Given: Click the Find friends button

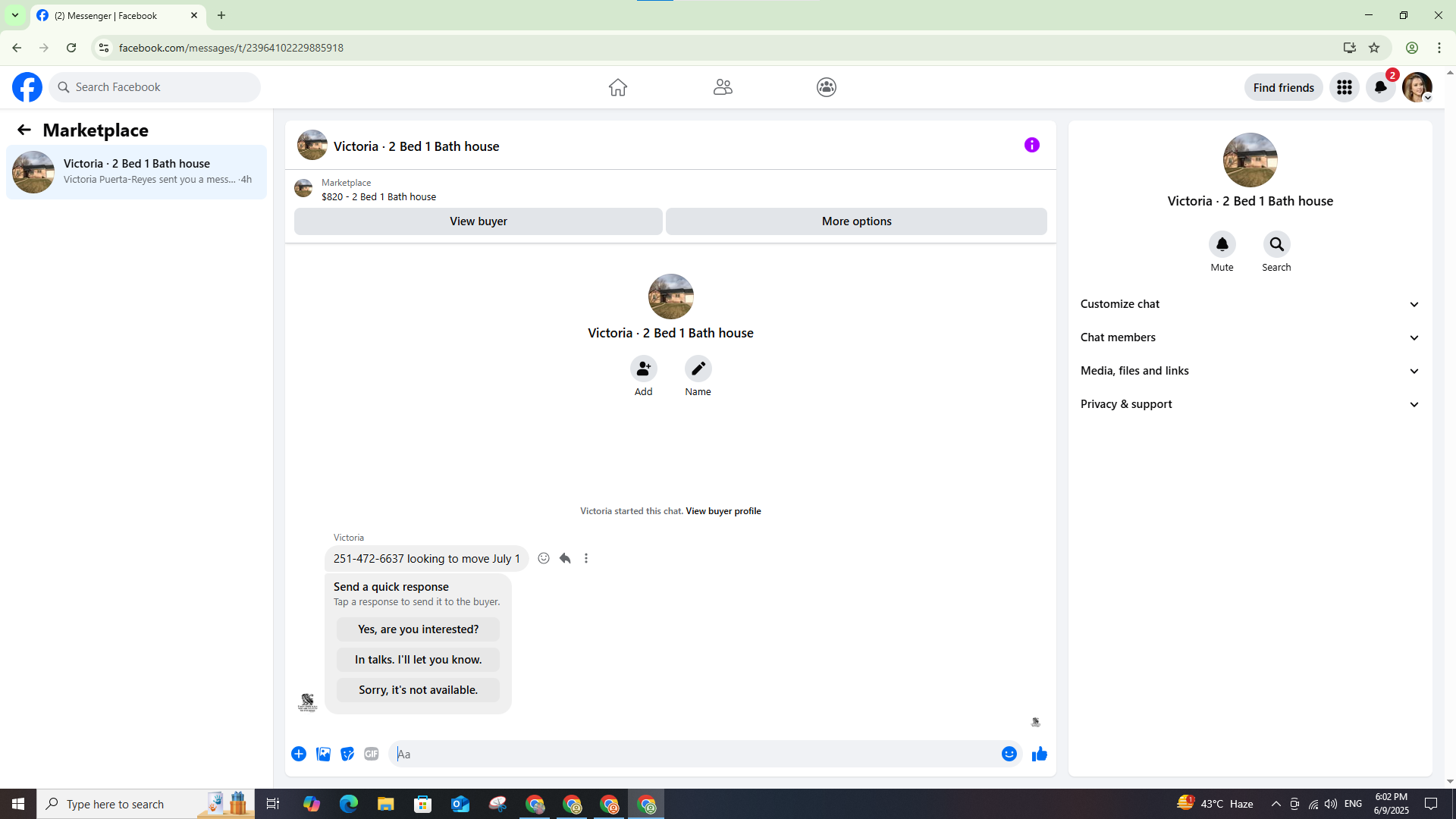Looking at the screenshot, I should pos(1284,87).
